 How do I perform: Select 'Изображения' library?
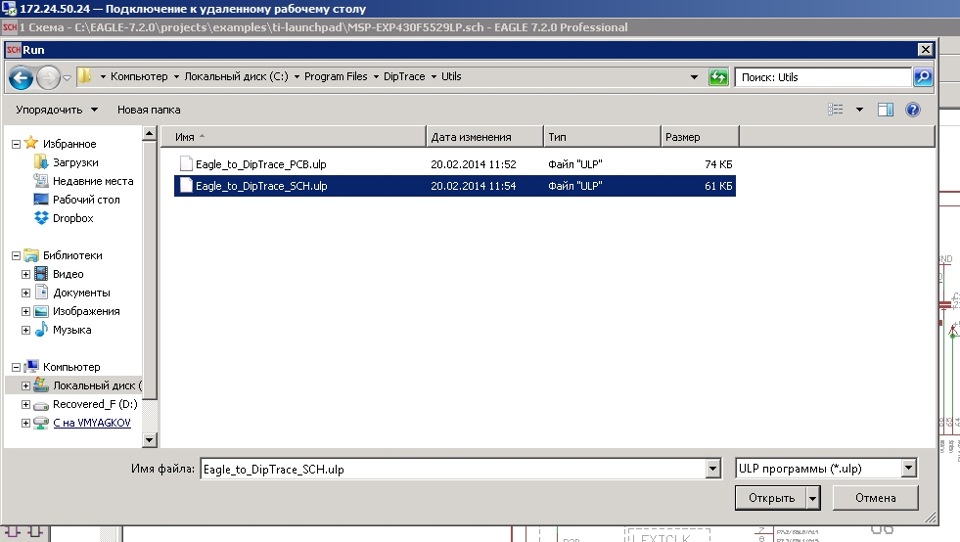coord(86,311)
